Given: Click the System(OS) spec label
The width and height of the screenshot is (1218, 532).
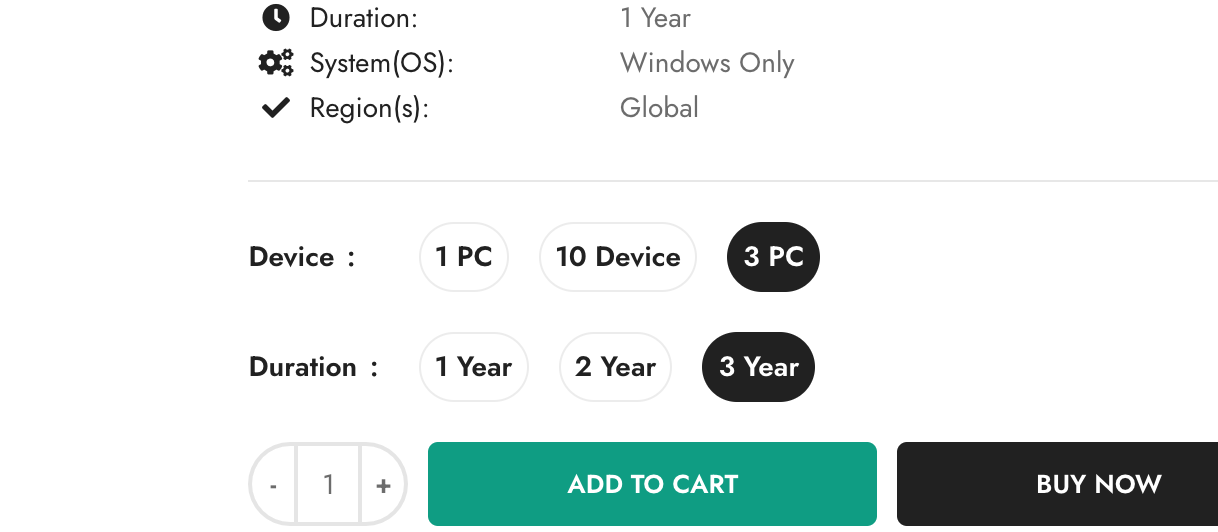Looking at the screenshot, I should tap(382, 63).
